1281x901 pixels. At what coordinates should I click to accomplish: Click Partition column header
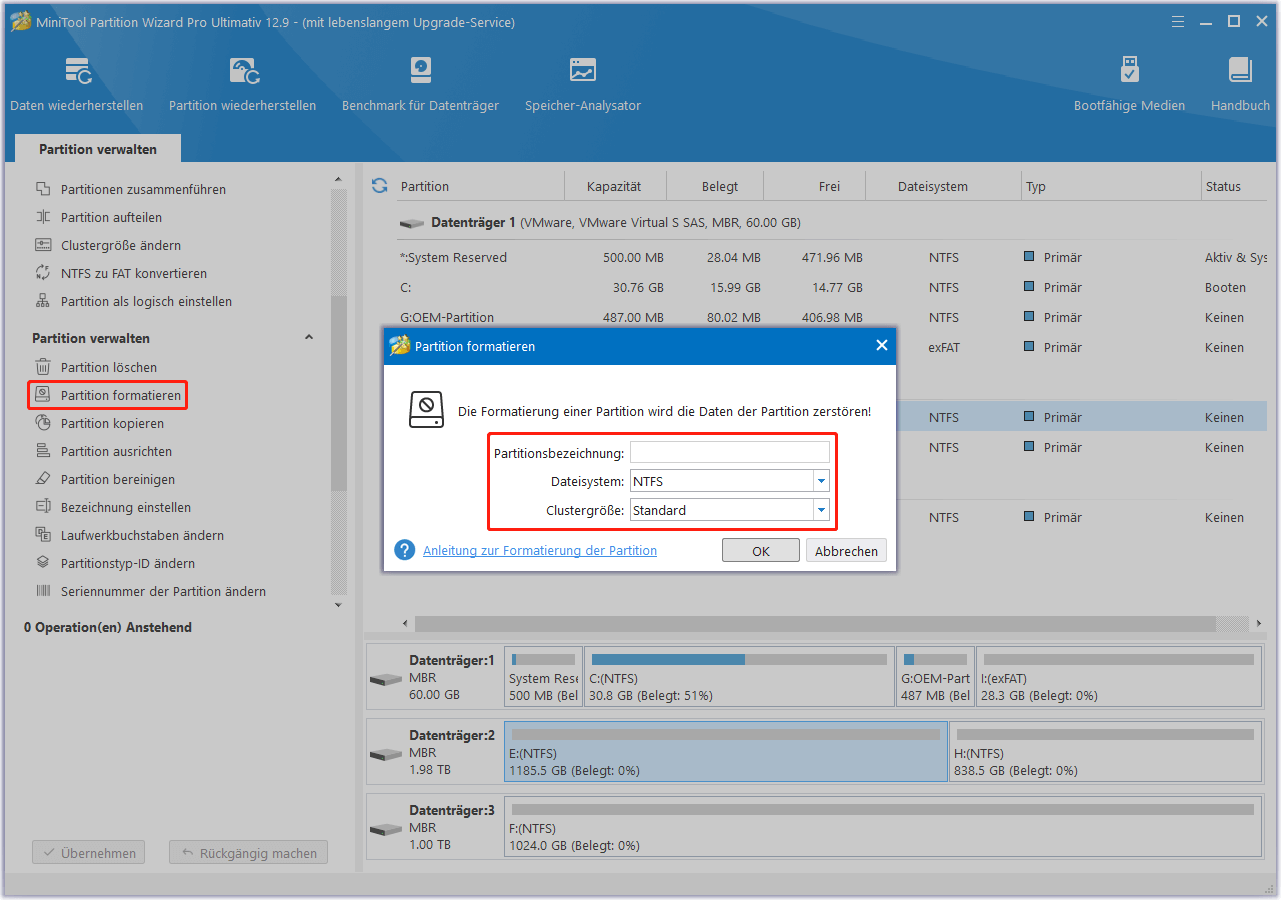479,186
